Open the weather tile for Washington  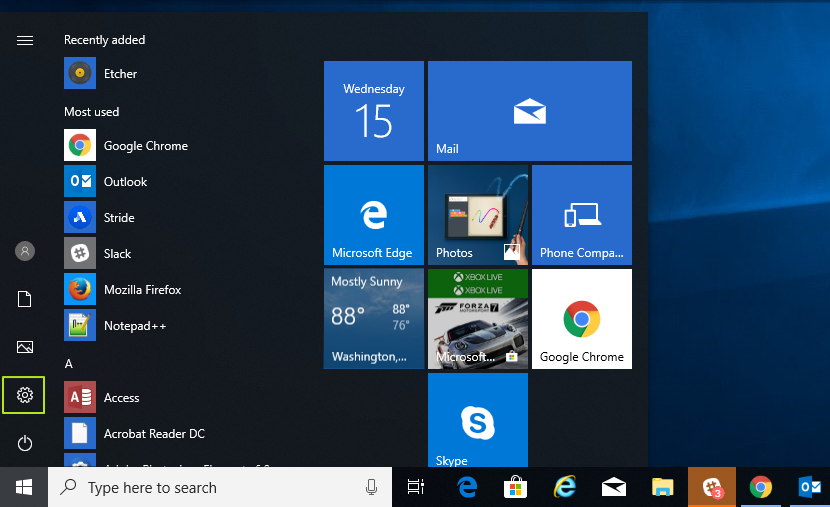coord(373,319)
